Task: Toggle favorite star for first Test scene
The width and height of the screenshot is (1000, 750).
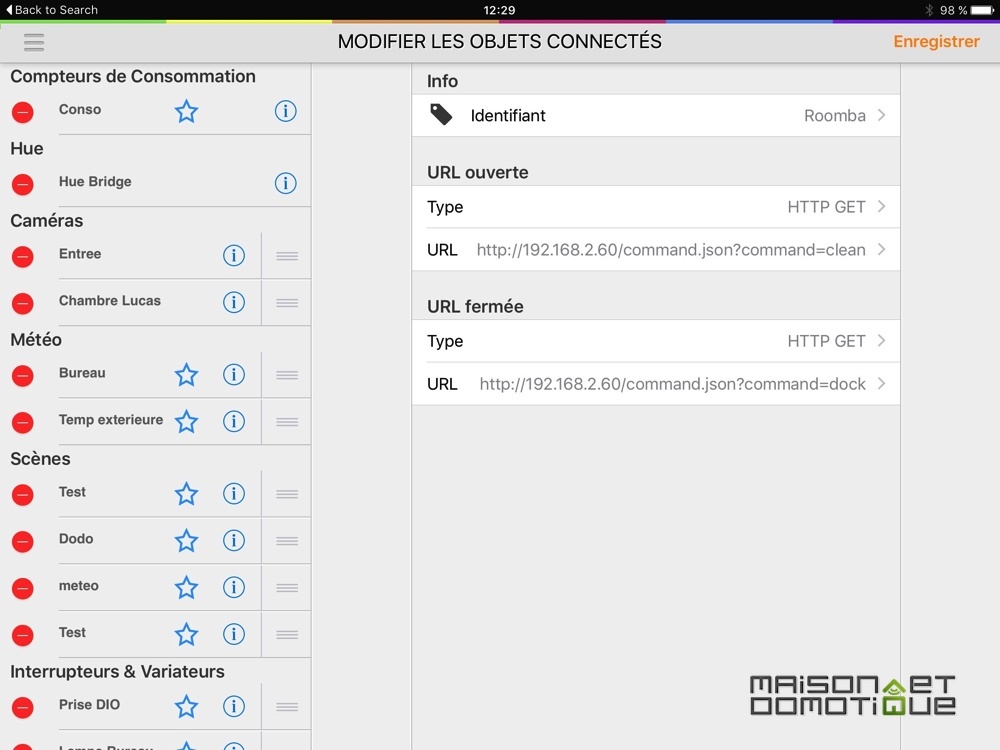Action: 186,494
